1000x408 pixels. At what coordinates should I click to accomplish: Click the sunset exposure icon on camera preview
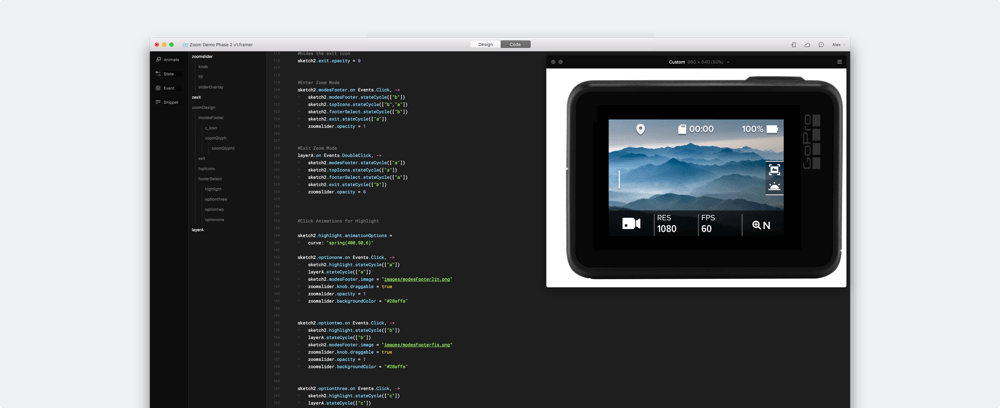click(774, 187)
